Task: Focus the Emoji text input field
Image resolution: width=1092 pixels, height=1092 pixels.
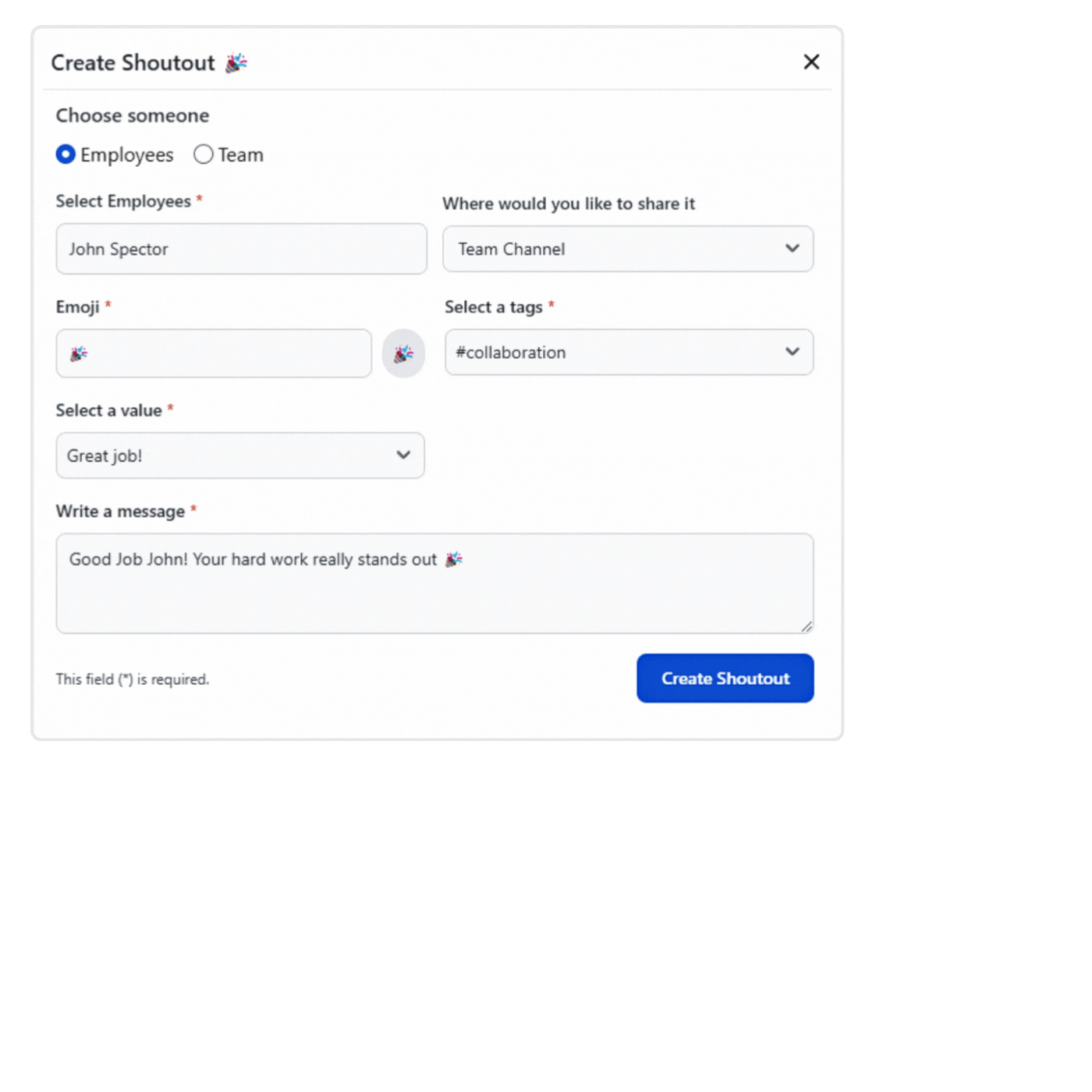Action: click(x=226, y=353)
